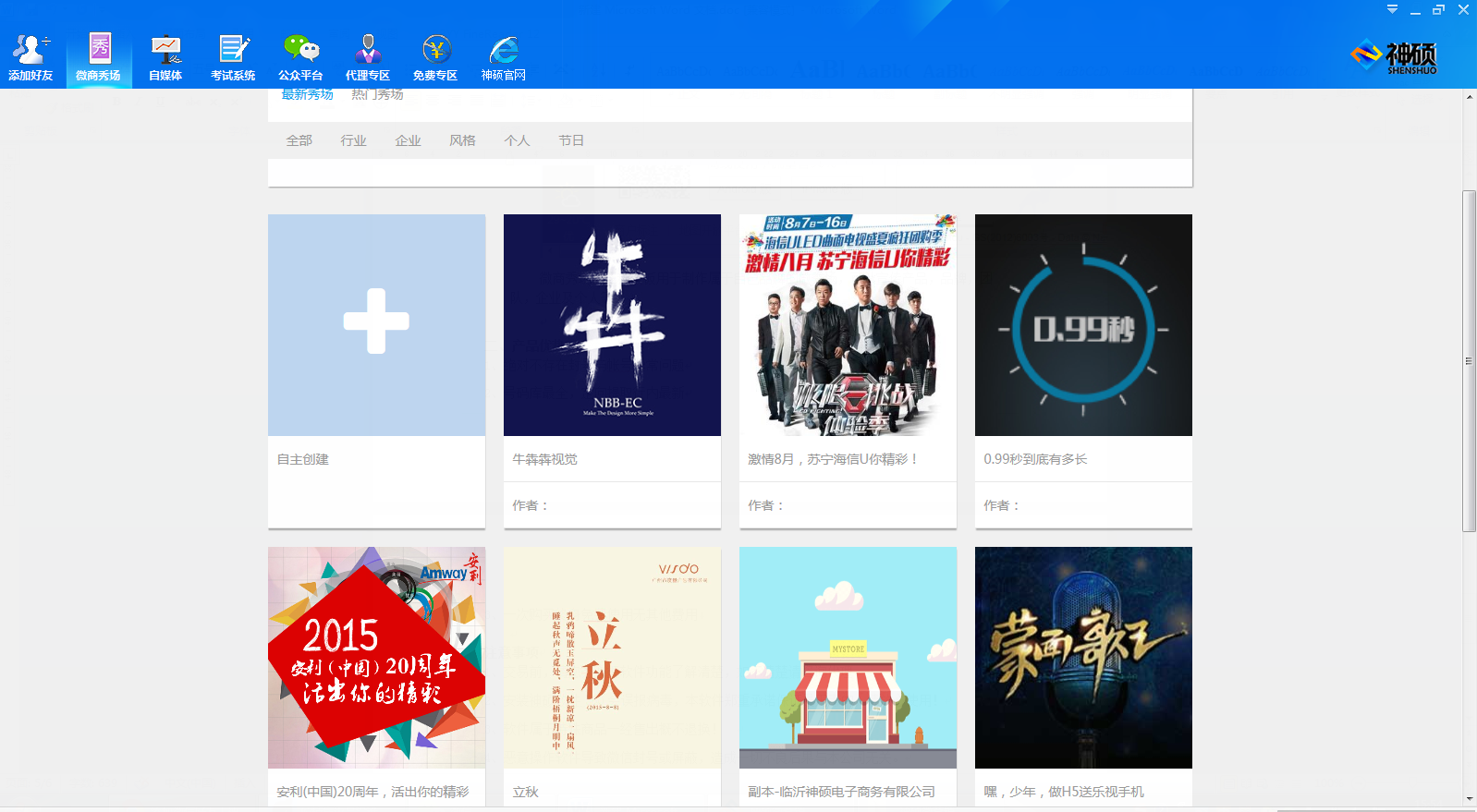This screenshot has height=812, width=1477.
Task: Filter by 行业 category
Action: [354, 140]
